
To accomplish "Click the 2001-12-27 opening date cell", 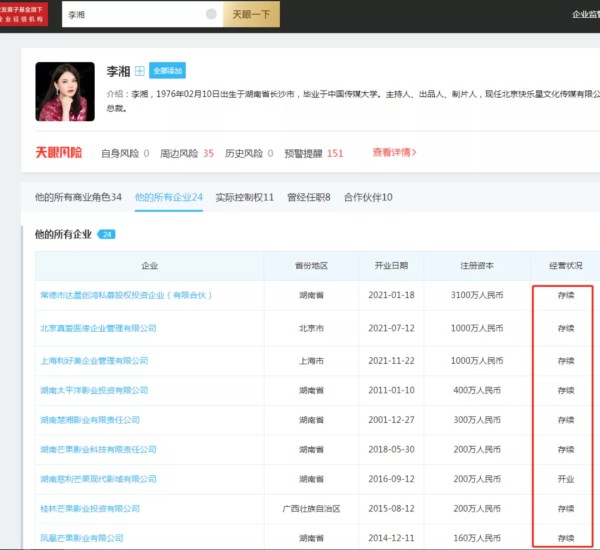I will tap(391, 420).
